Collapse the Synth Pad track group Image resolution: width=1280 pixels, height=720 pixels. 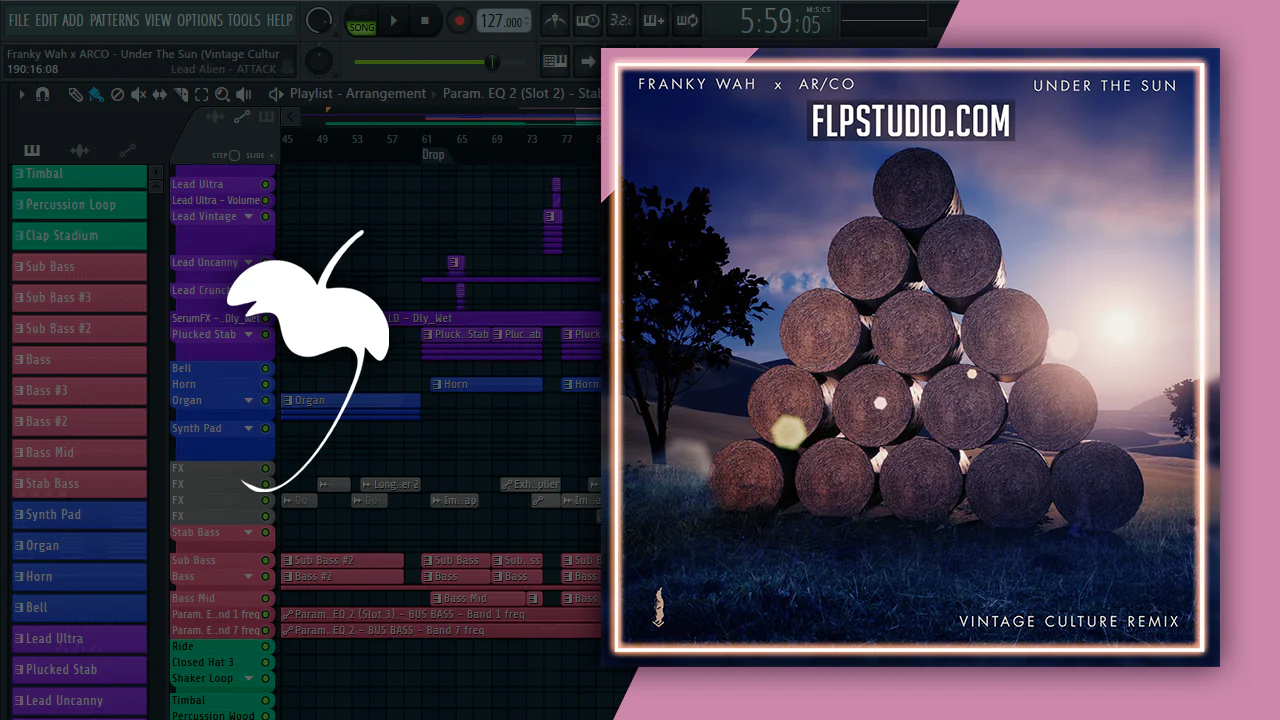[x=249, y=429]
